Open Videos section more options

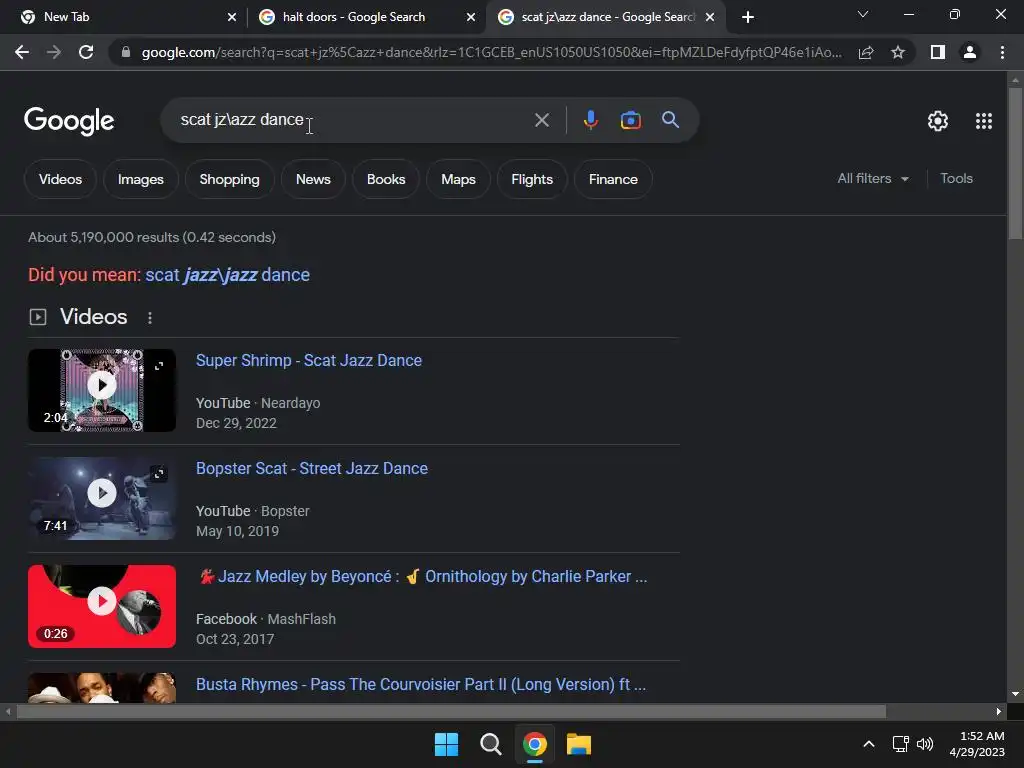pyautogui.click(x=150, y=317)
